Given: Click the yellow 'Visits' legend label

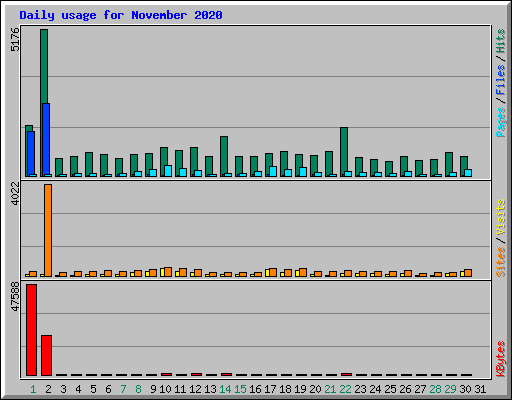Looking at the screenshot, I should click(500, 217).
